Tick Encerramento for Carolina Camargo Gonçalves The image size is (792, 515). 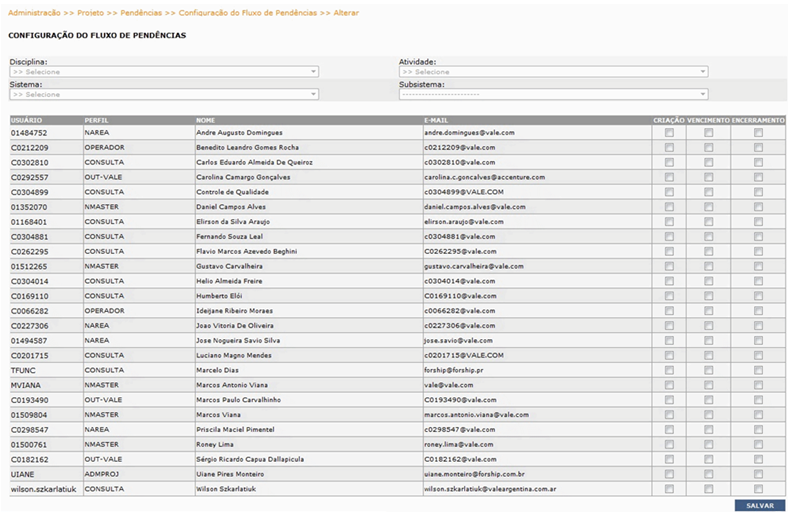758,177
